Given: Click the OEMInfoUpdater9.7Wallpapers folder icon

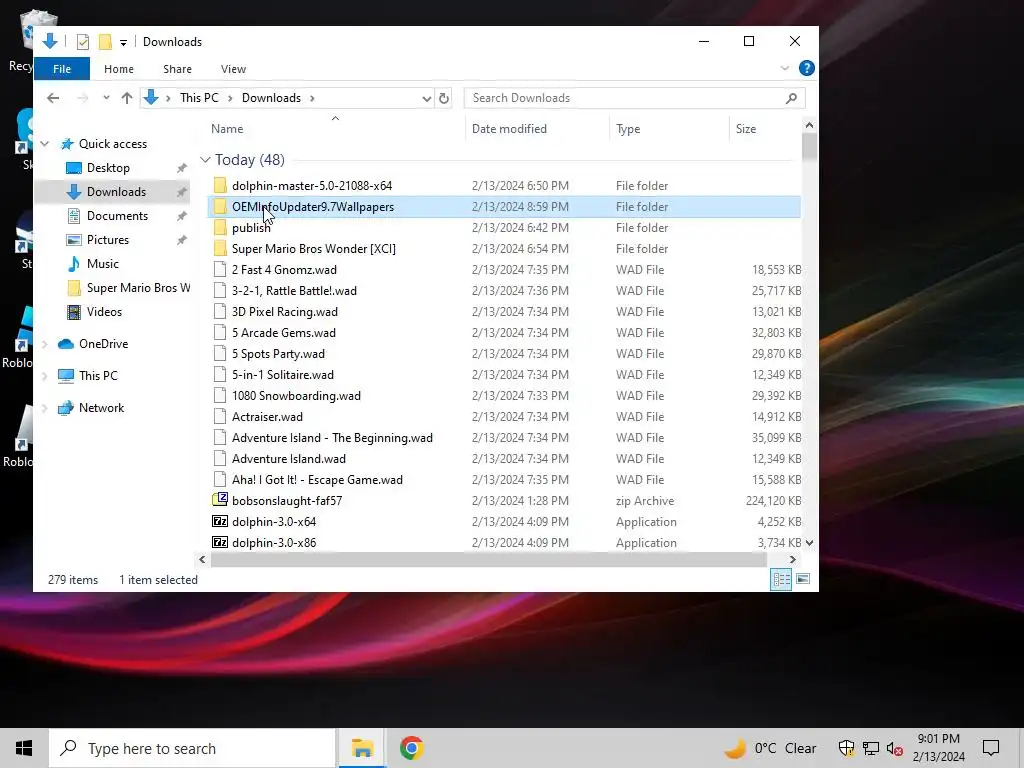Looking at the screenshot, I should (220, 207).
